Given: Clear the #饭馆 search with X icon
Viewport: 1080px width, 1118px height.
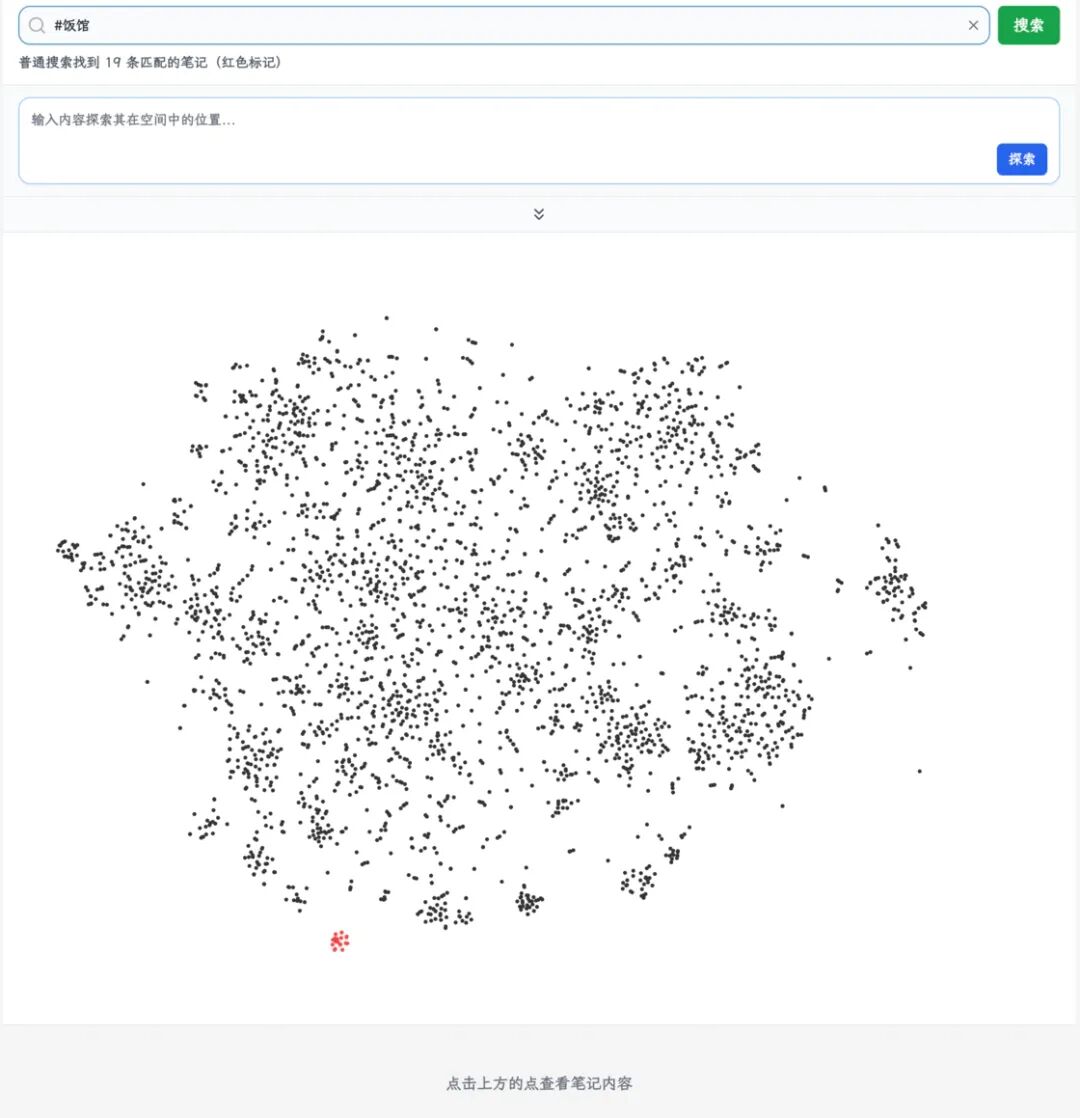Looking at the screenshot, I should (973, 25).
